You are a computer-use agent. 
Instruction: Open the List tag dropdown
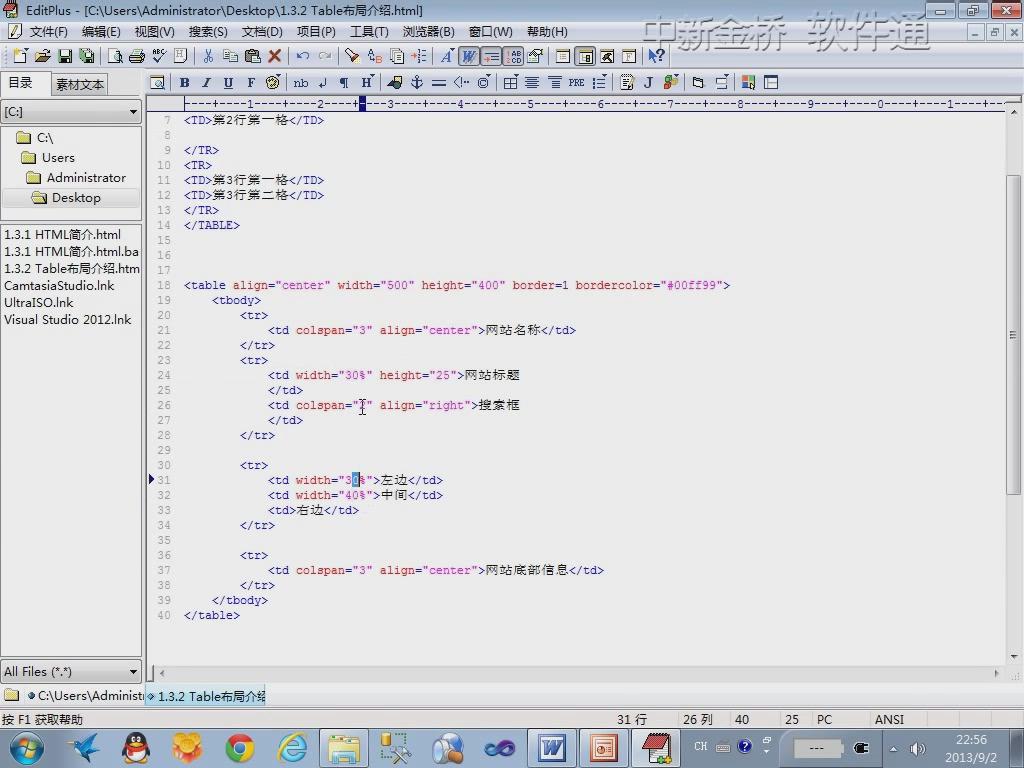click(x=599, y=83)
